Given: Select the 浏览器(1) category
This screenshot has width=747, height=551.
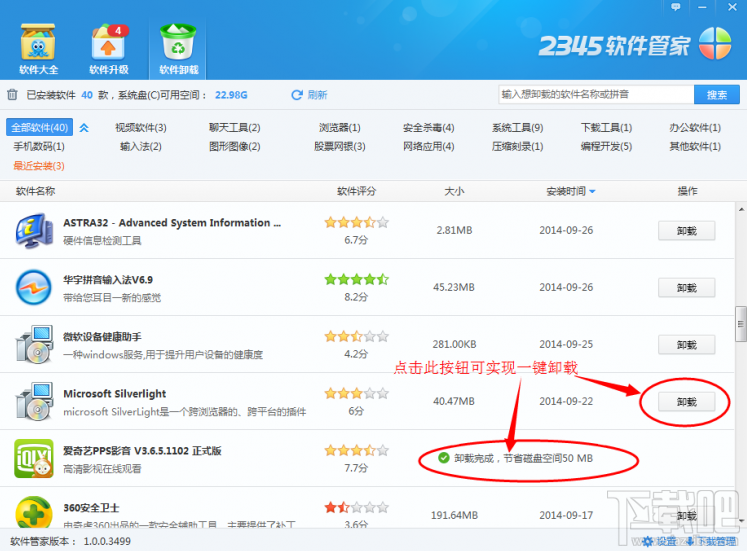Looking at the screenshot, I should pyautogui.click(x=340, y=128).
